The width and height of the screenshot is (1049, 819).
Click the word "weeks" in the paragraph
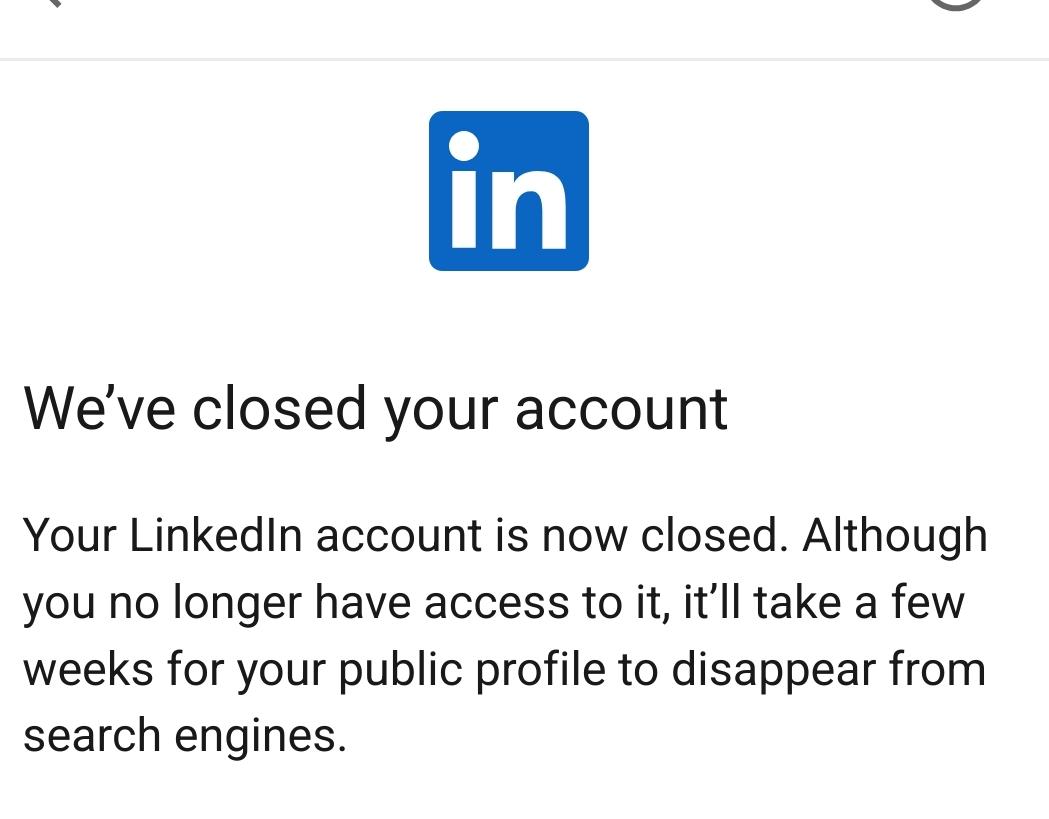click(x=88, y=668)
